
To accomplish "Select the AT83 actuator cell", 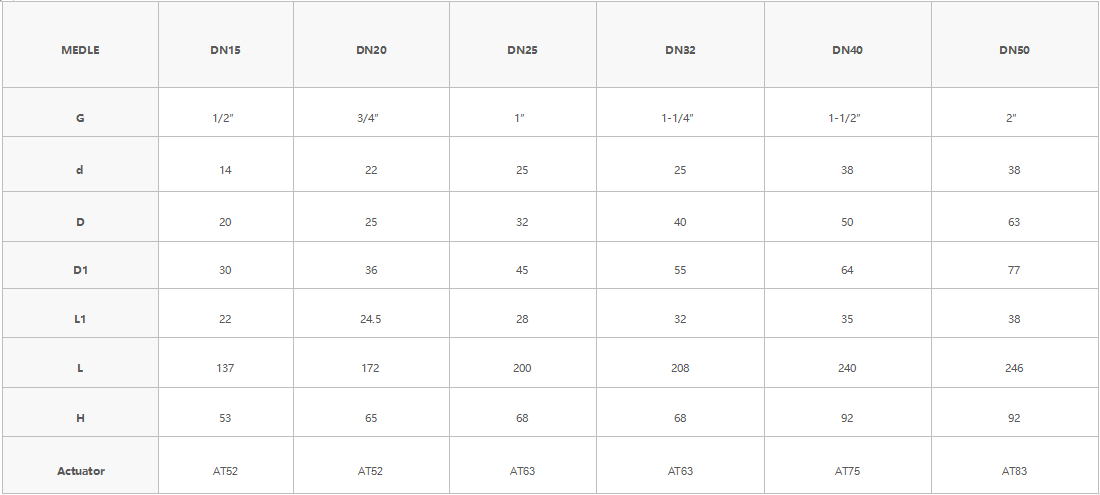I will tap(1014, 471).
